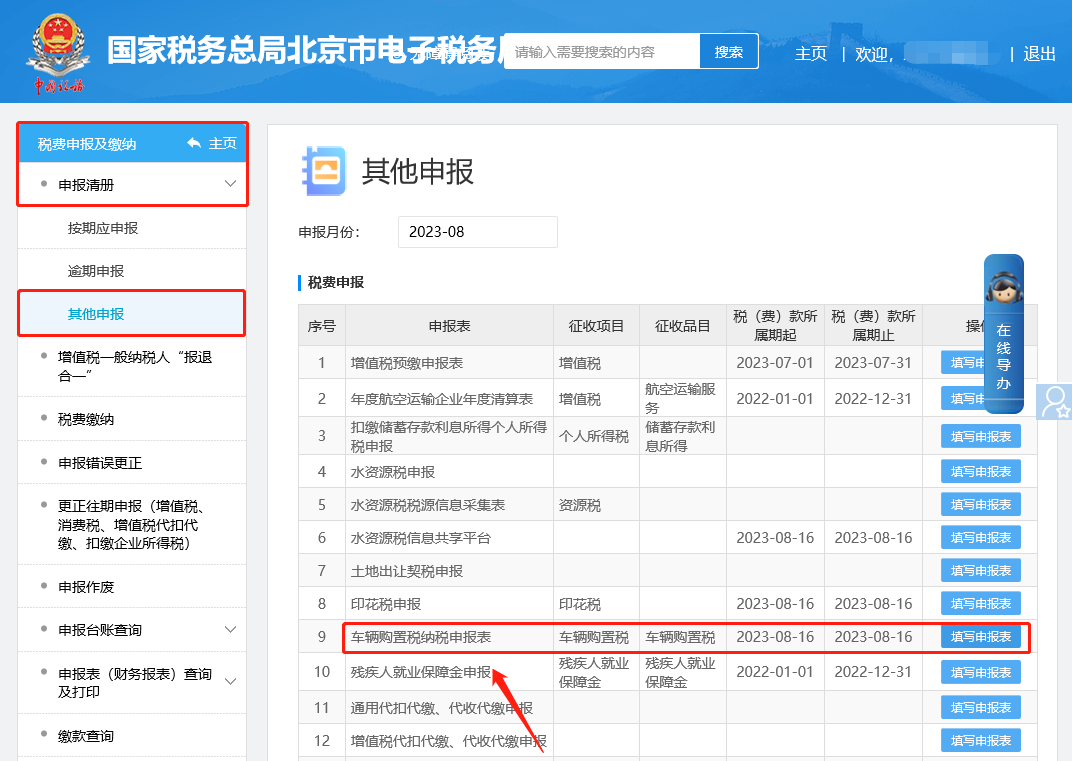
Task: Expand 申报表(财务报表)查询及打印 chevron
Action: coord(230,681)
